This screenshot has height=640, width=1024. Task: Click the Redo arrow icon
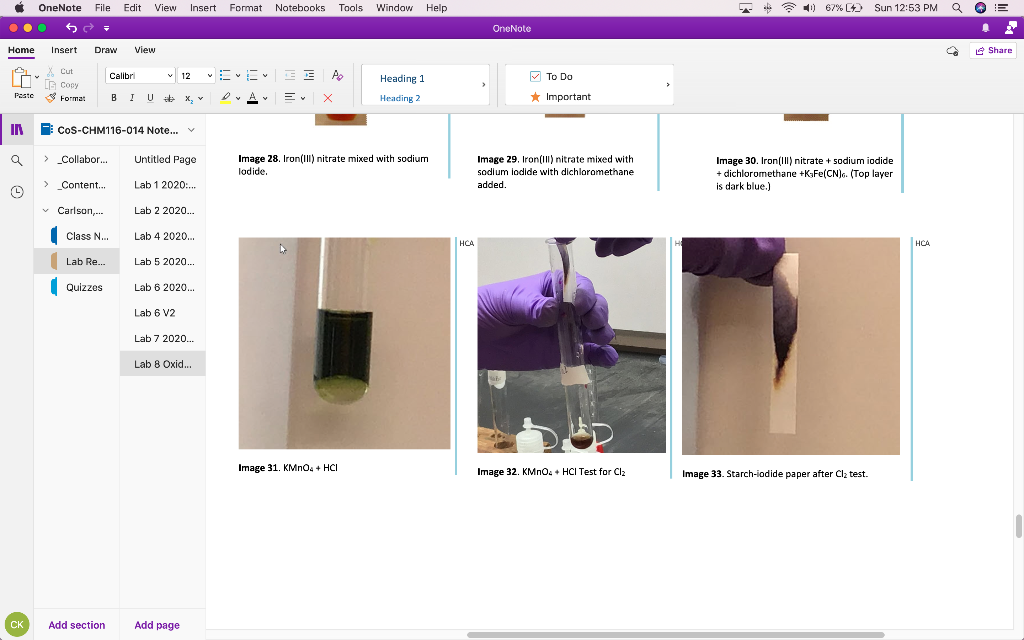click(89, 28)
